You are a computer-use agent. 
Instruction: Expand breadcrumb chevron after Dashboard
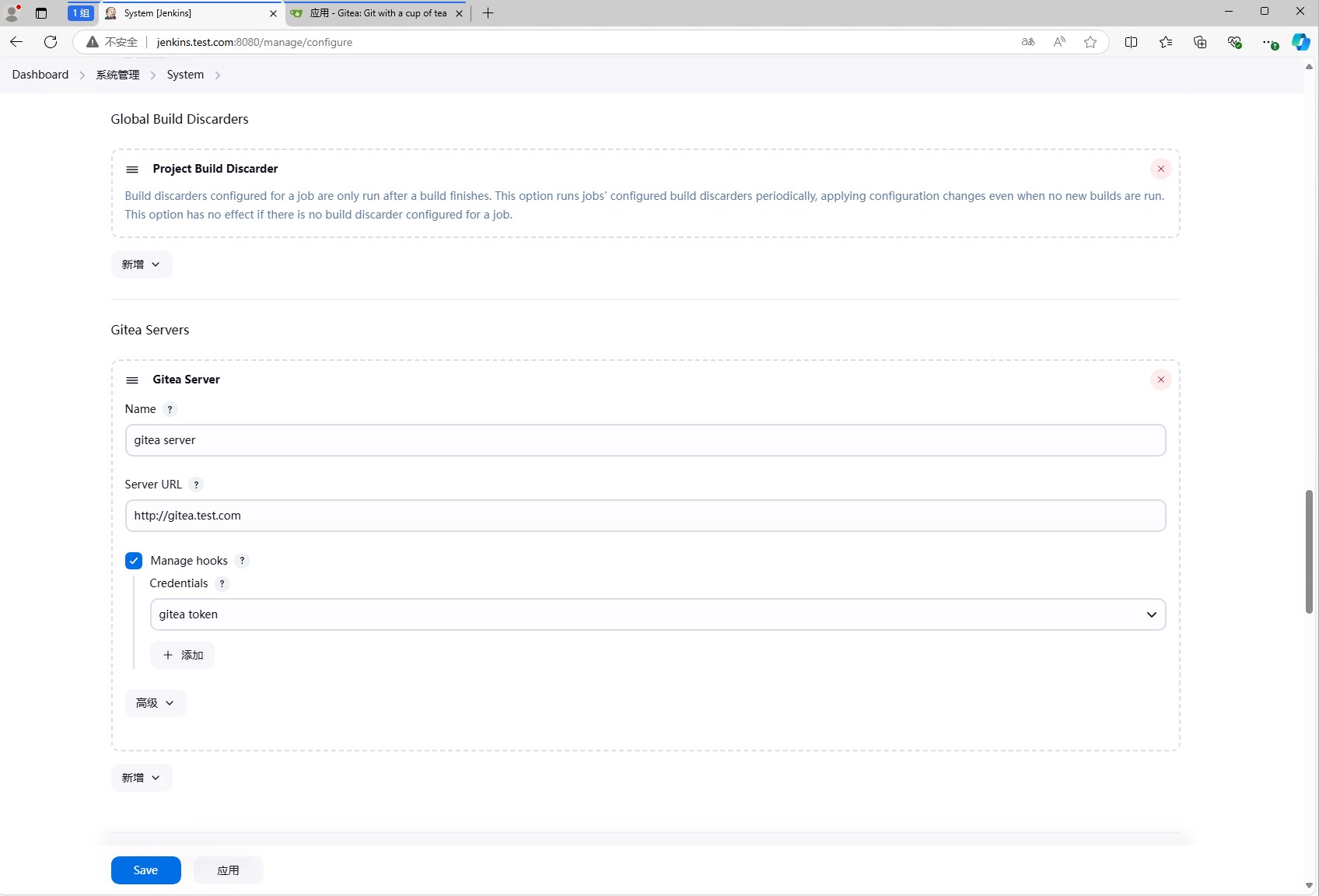coord(82,75)
